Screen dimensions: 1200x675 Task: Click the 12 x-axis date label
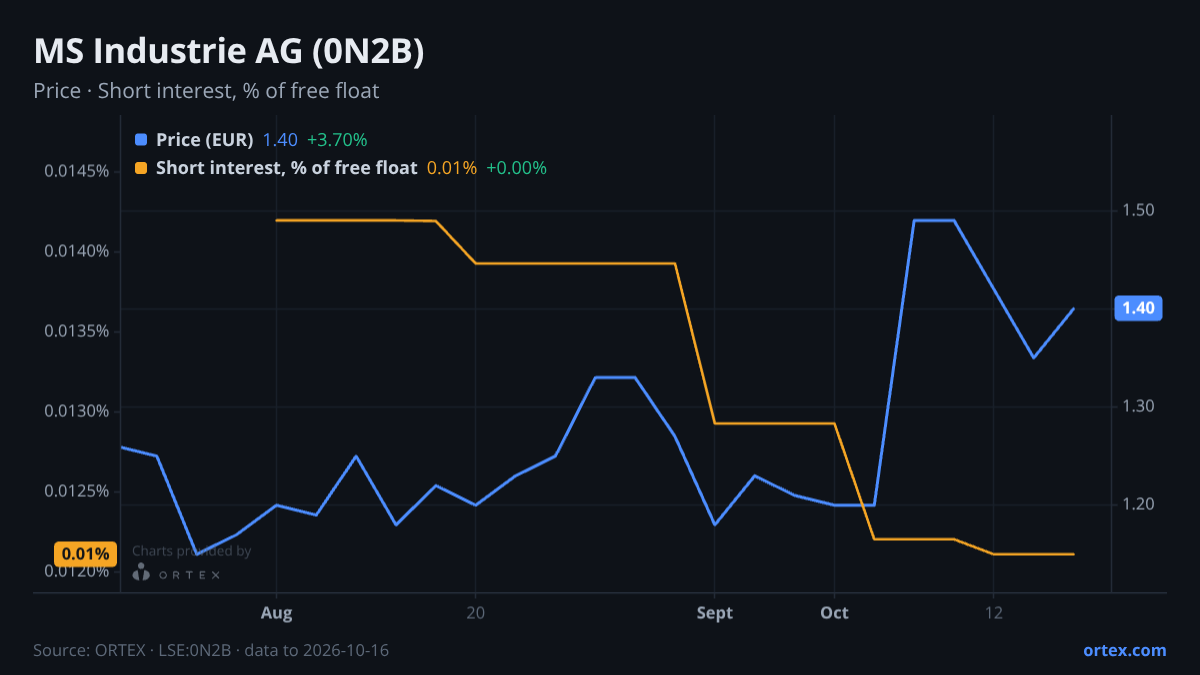point(993,612)
